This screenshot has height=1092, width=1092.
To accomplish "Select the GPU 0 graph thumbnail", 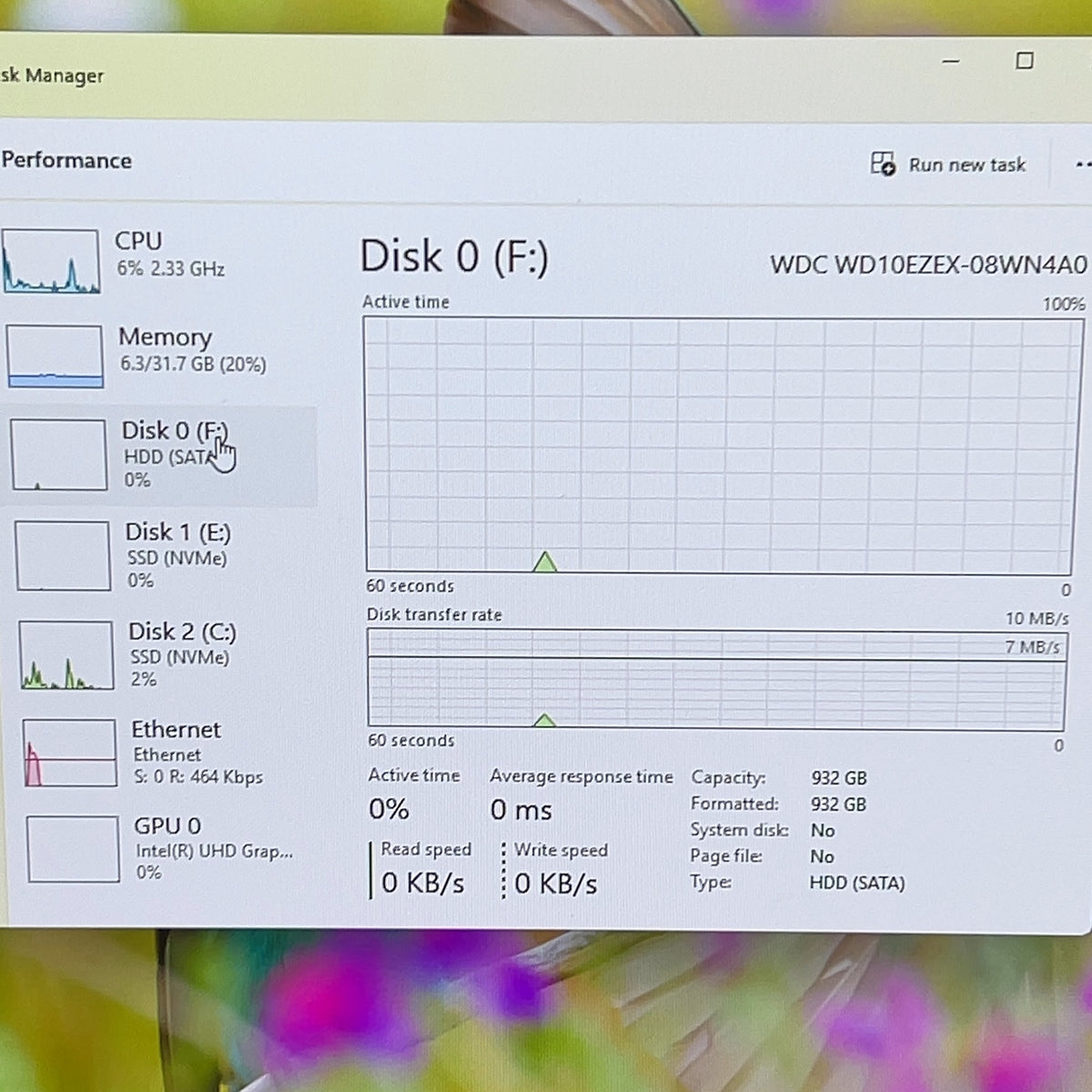I will click(x=73, y=849).
